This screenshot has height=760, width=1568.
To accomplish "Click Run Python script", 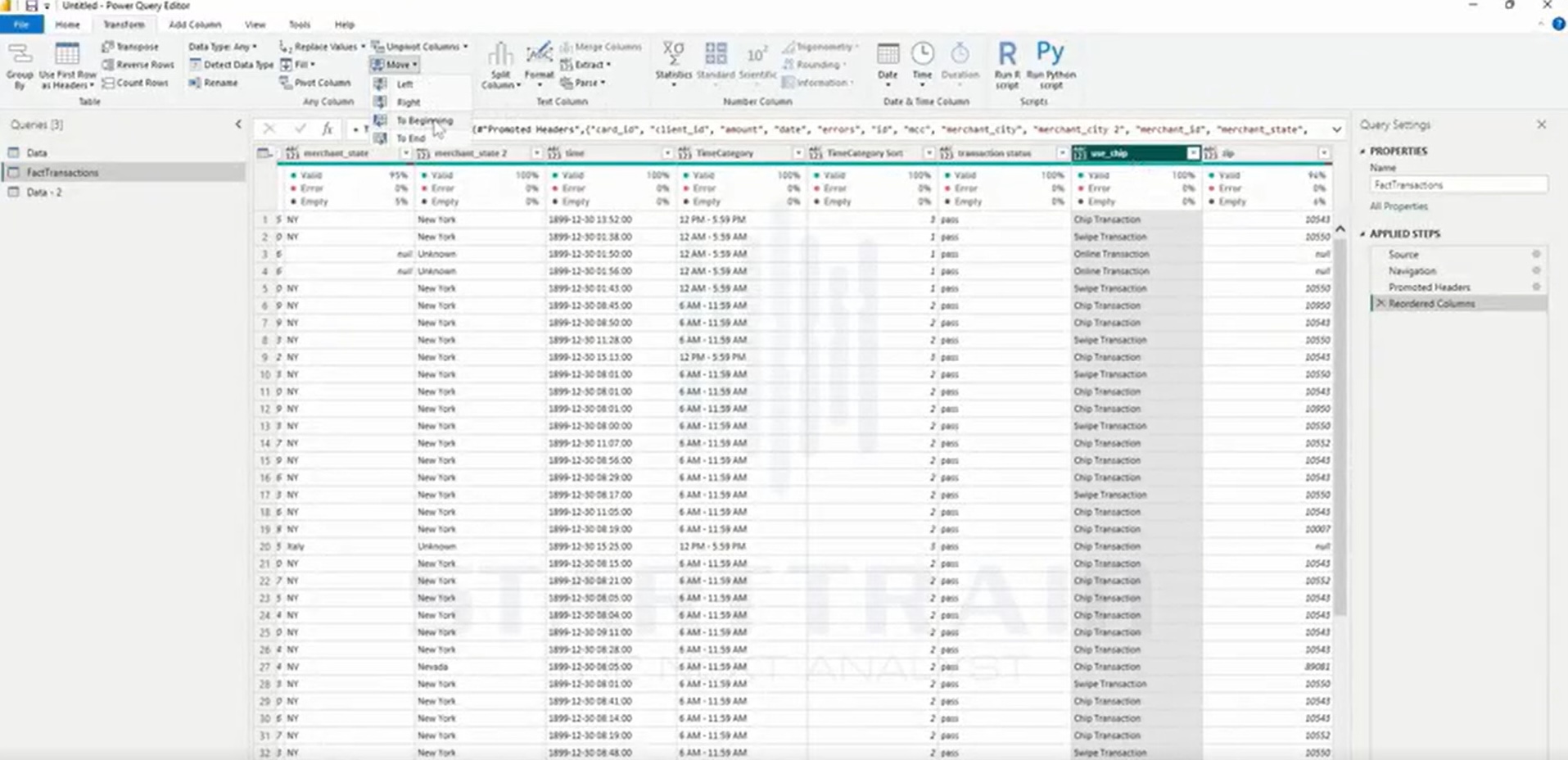I will [x=1051, y=66].
